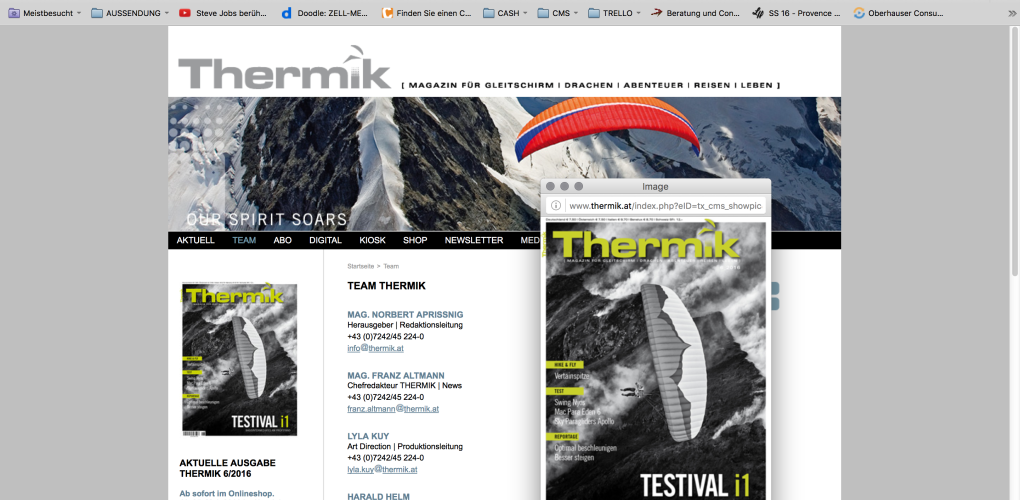Viewport: 1020px width, 500px height.
Task: Email lyla.kuy@thermik.at link
Action: pos(382,469)
